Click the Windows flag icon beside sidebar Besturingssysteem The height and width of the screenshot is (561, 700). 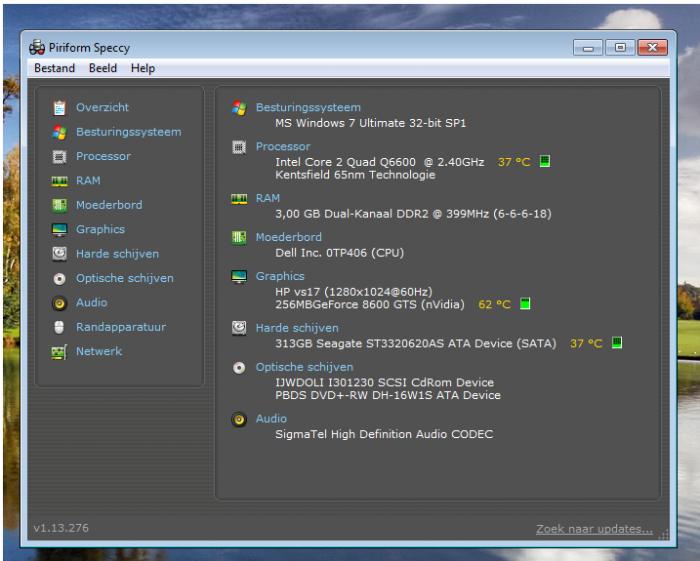[59, 132]
